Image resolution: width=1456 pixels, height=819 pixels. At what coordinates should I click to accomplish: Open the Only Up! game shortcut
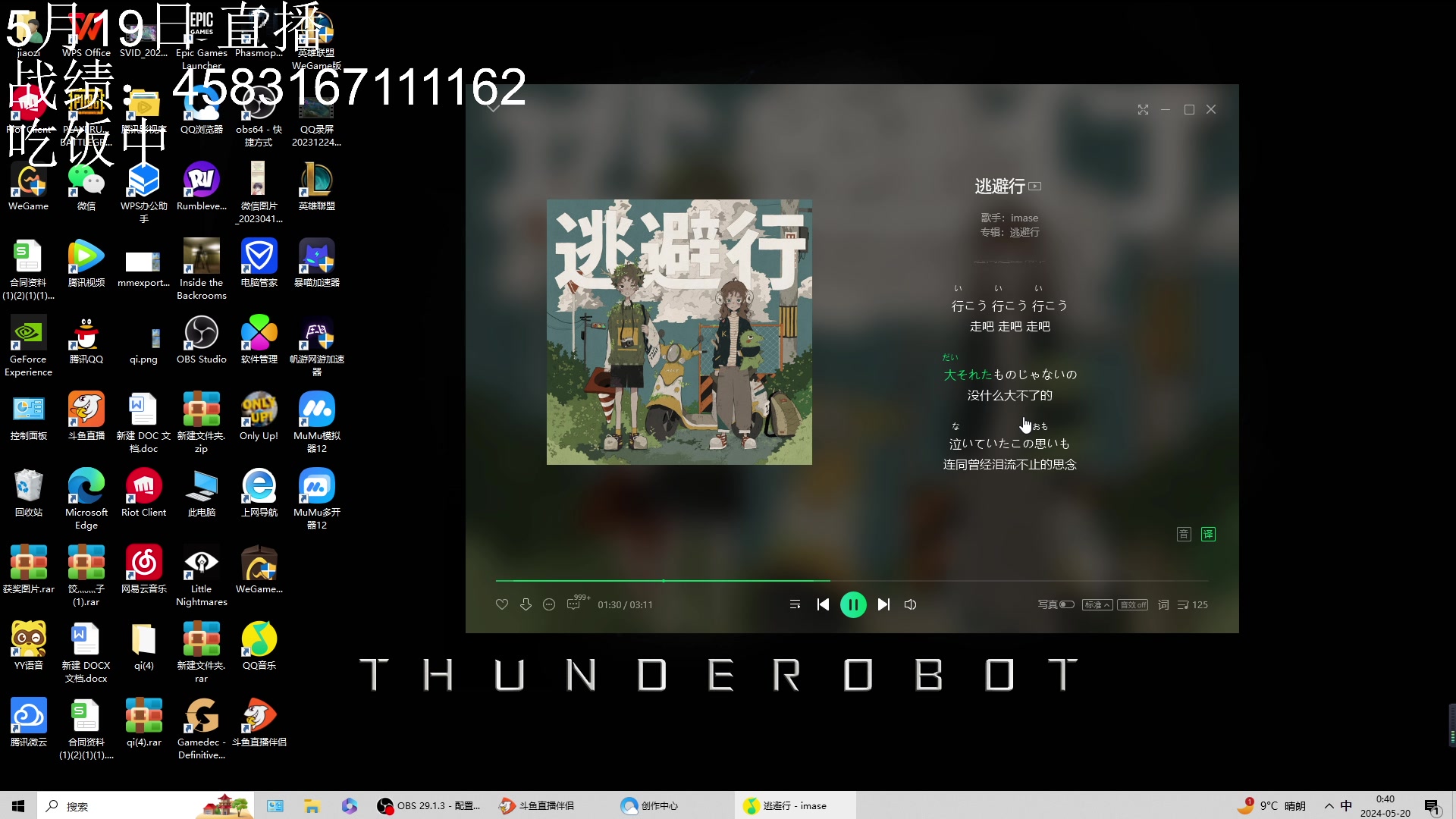point(259,416)
